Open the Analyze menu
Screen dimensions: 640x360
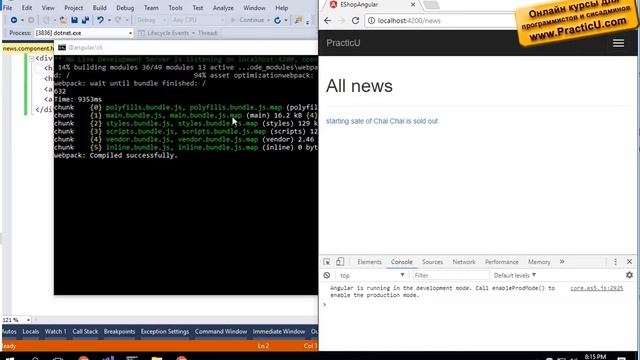pos(223,8)
